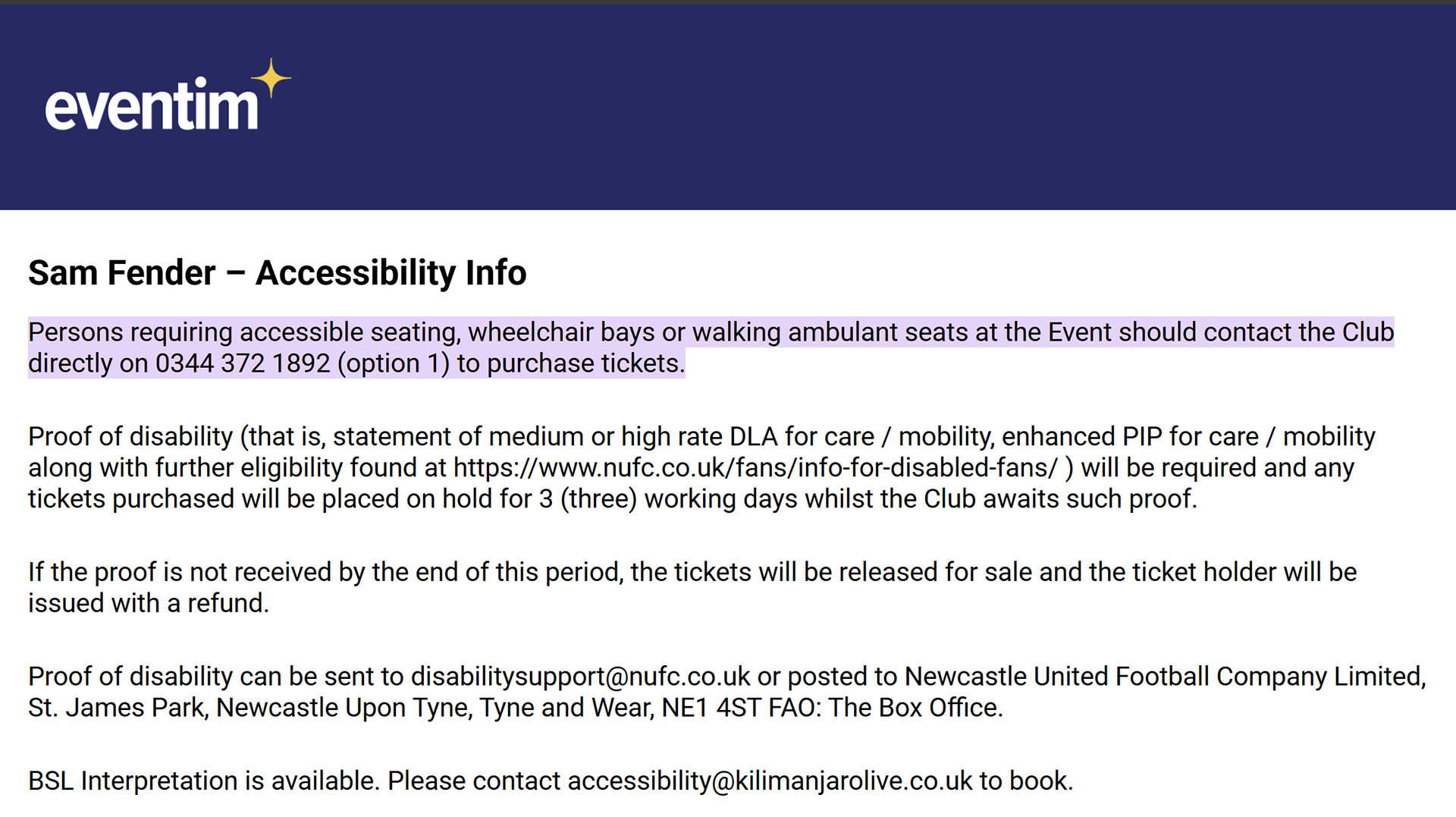This screenshot has width=1456, height=817.
Task: Click the yellow star in eventim logo
Action: pos(271,78)
